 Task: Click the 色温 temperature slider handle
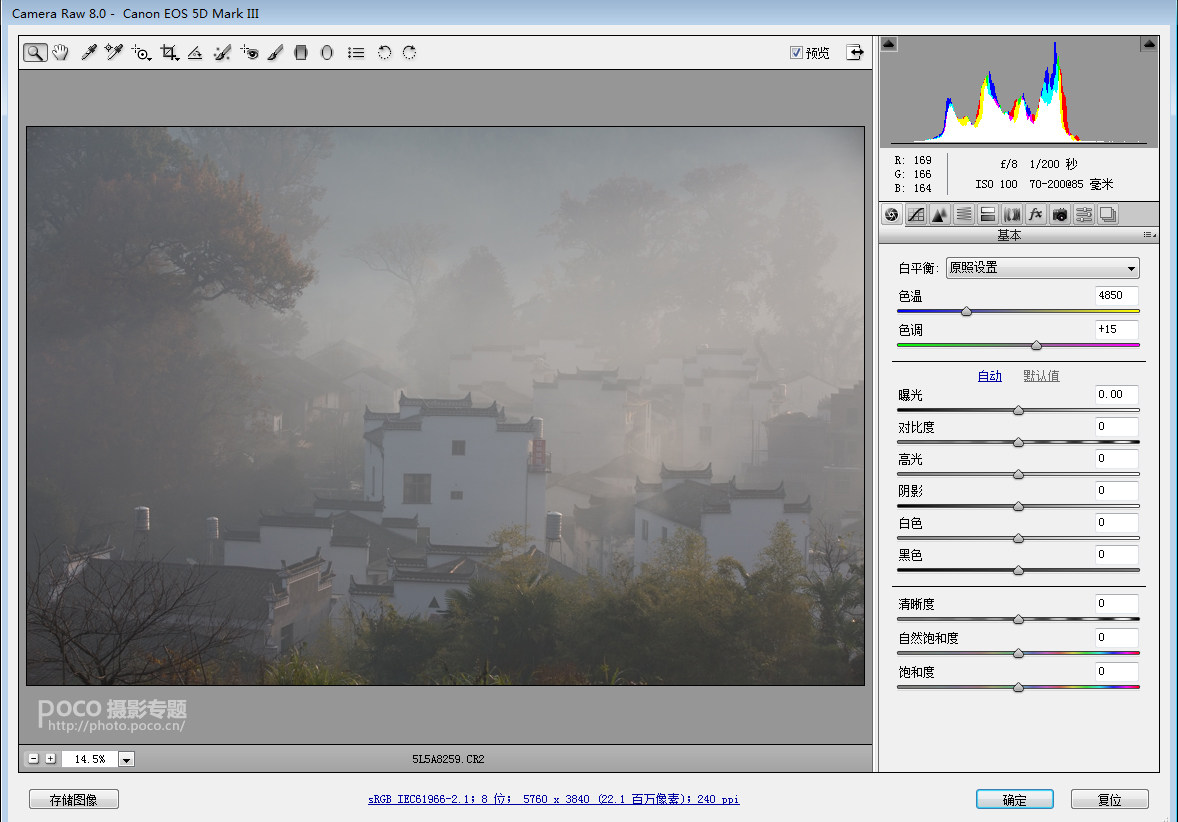point(967,311)
